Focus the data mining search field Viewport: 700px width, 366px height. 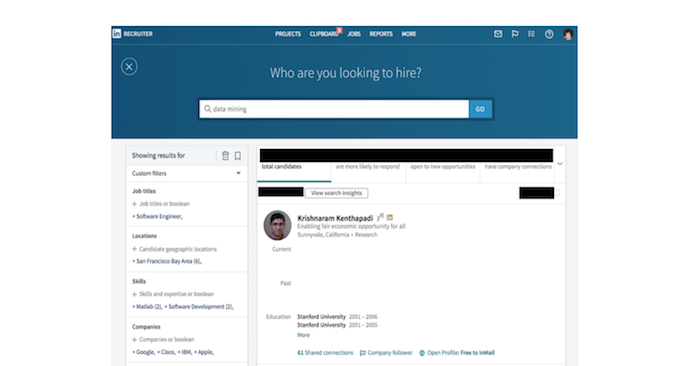click(x=334, y=109)
